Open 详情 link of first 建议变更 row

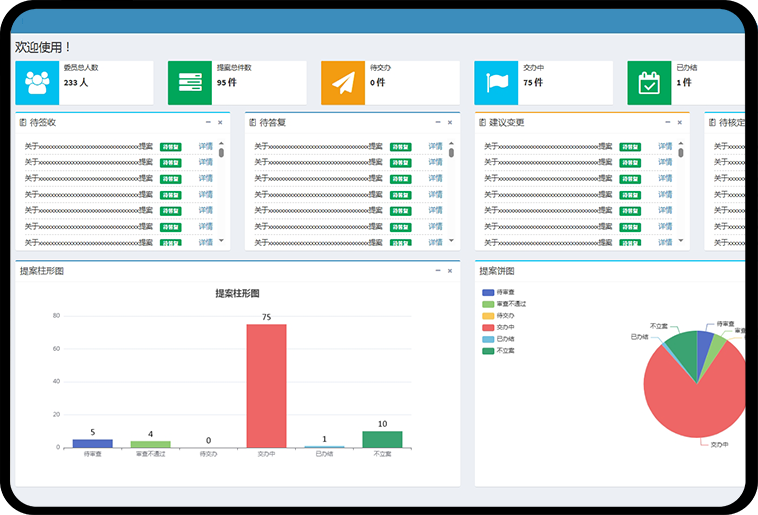click(665, 147)
